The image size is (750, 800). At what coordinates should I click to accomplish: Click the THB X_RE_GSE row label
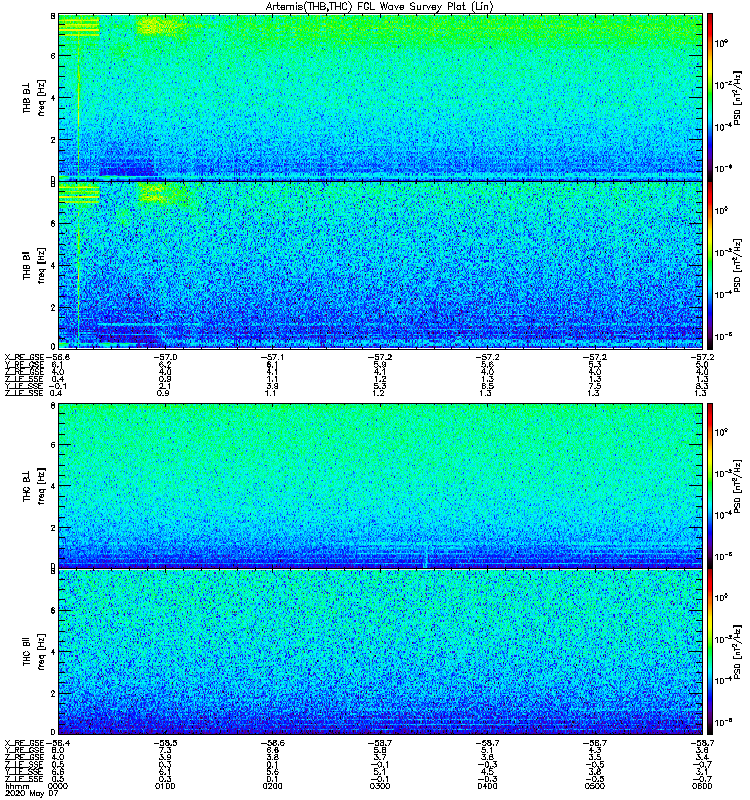pyautogui.click(x=24, y=357)
